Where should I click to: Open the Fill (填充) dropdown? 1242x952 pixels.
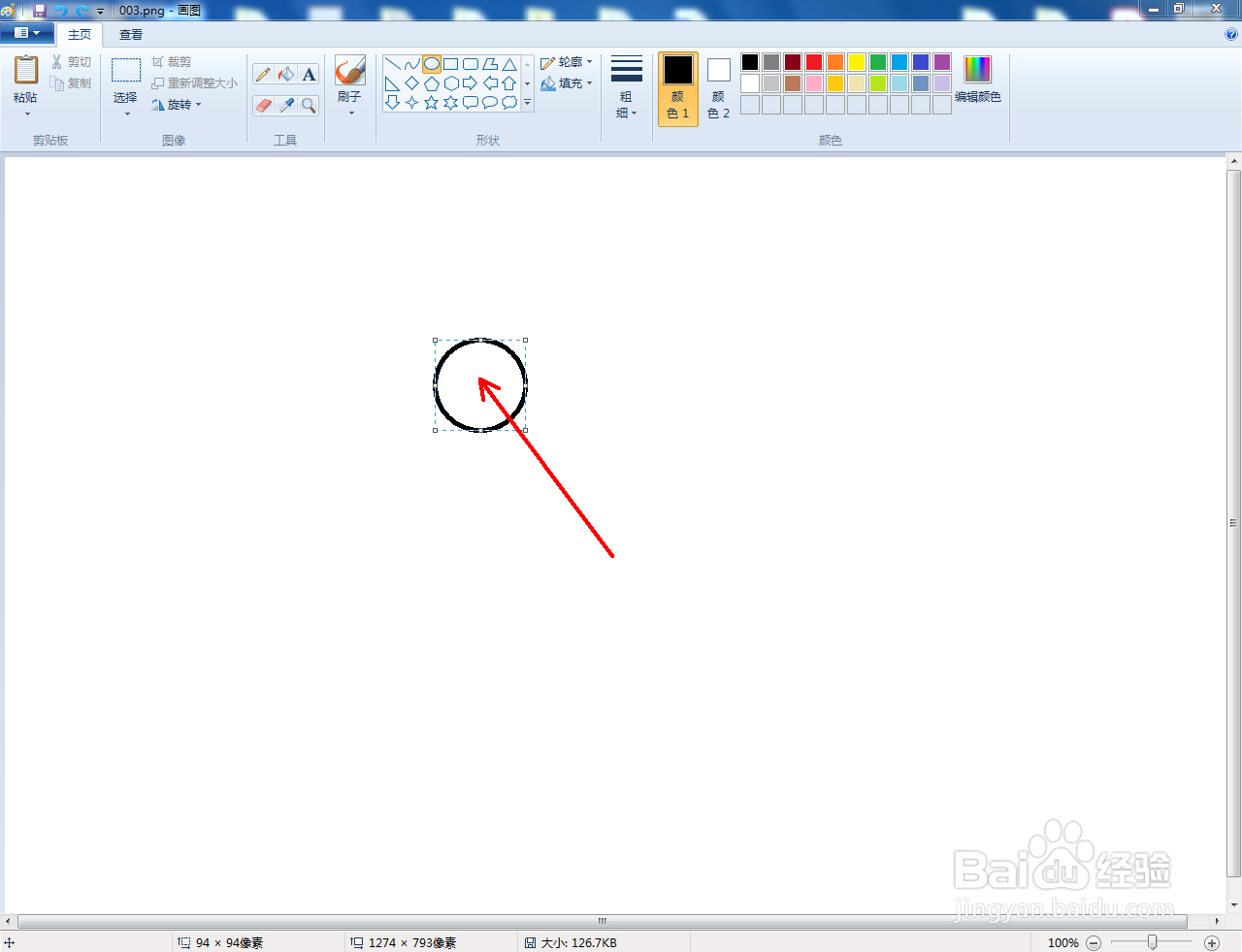pyautogui.click(x=567, y=83)
